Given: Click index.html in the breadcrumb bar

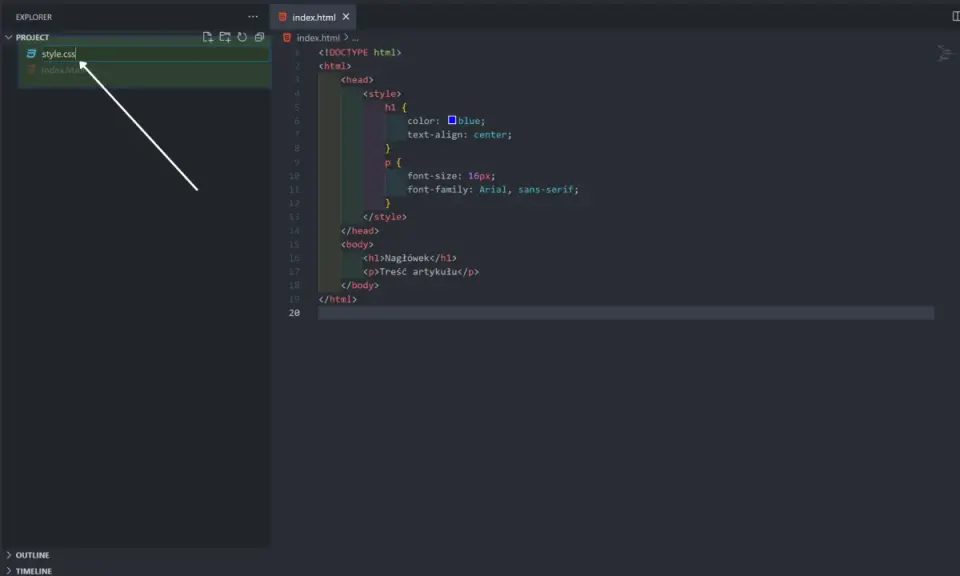Looking at the screenshot, I should pyautogui.click(x=318, y=38).
